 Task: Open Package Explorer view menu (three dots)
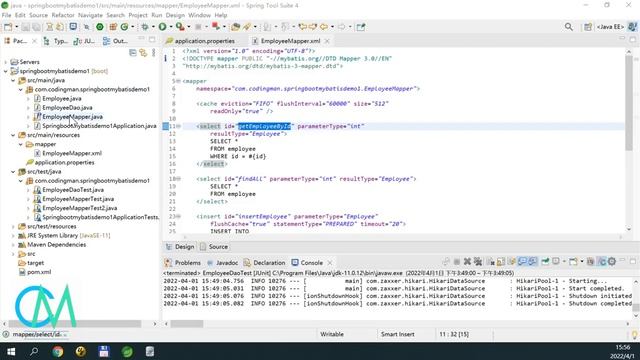pyautogui.click(x=153, y=53)
